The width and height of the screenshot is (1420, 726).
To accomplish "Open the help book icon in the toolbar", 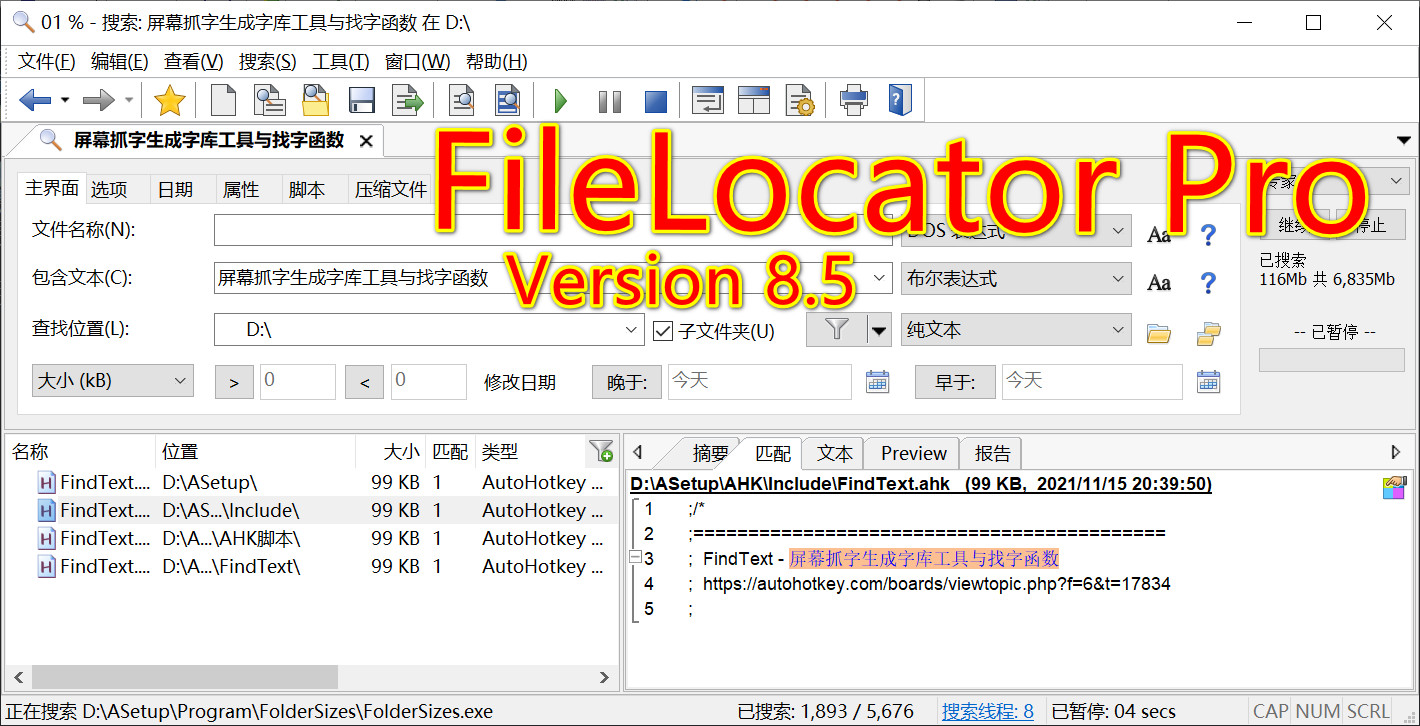I will point(900,100).
